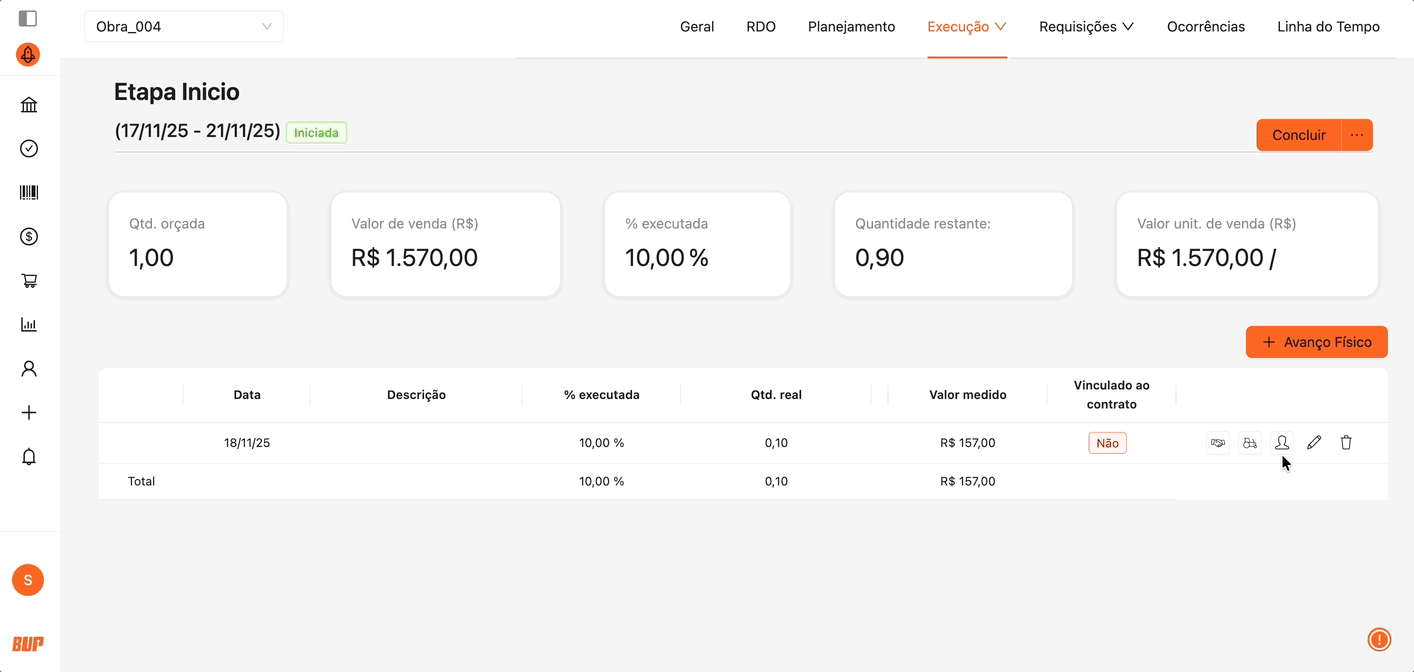This screenshot has height=672, width=1414.
Task: Delete the 18/11/25 entry with the trash icon
Action: 1346,443
